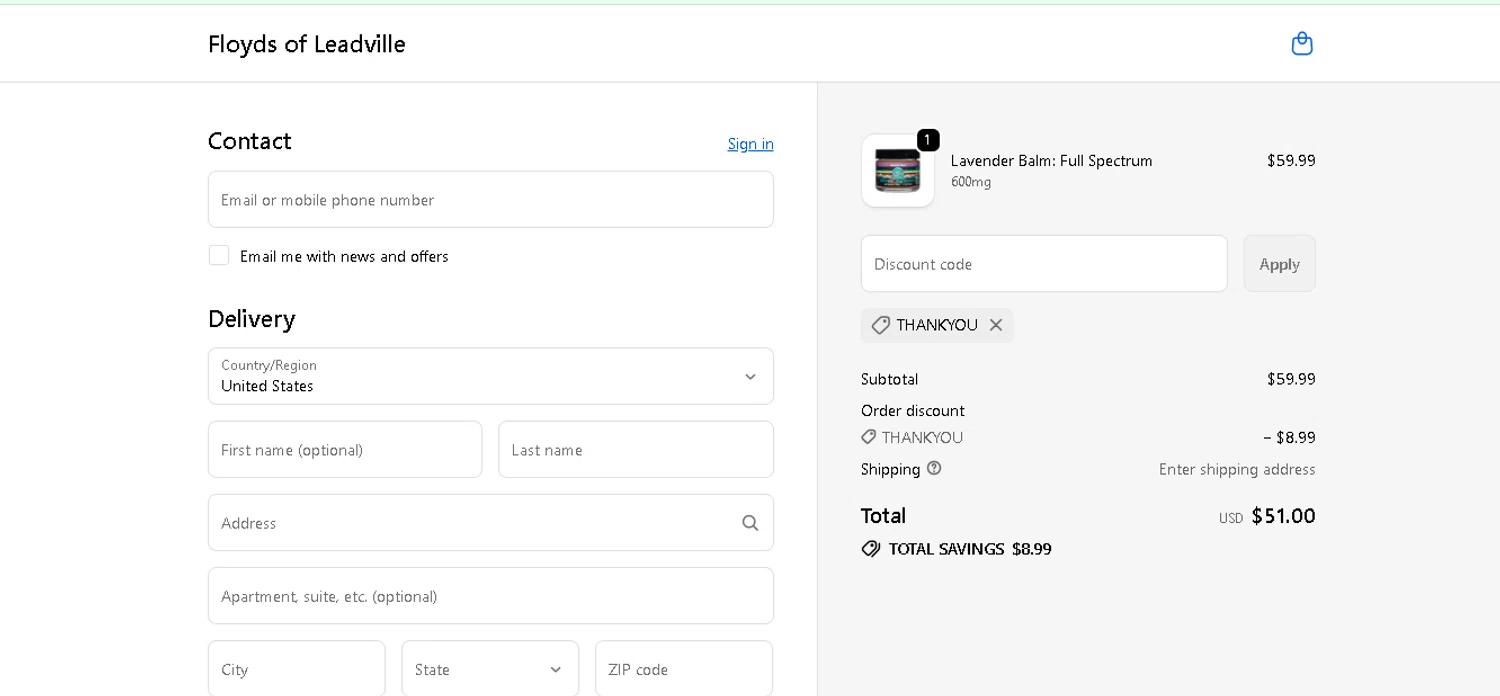Click the City input field
Viewport: 1500px width, 696px height.
tap(296, 669)
